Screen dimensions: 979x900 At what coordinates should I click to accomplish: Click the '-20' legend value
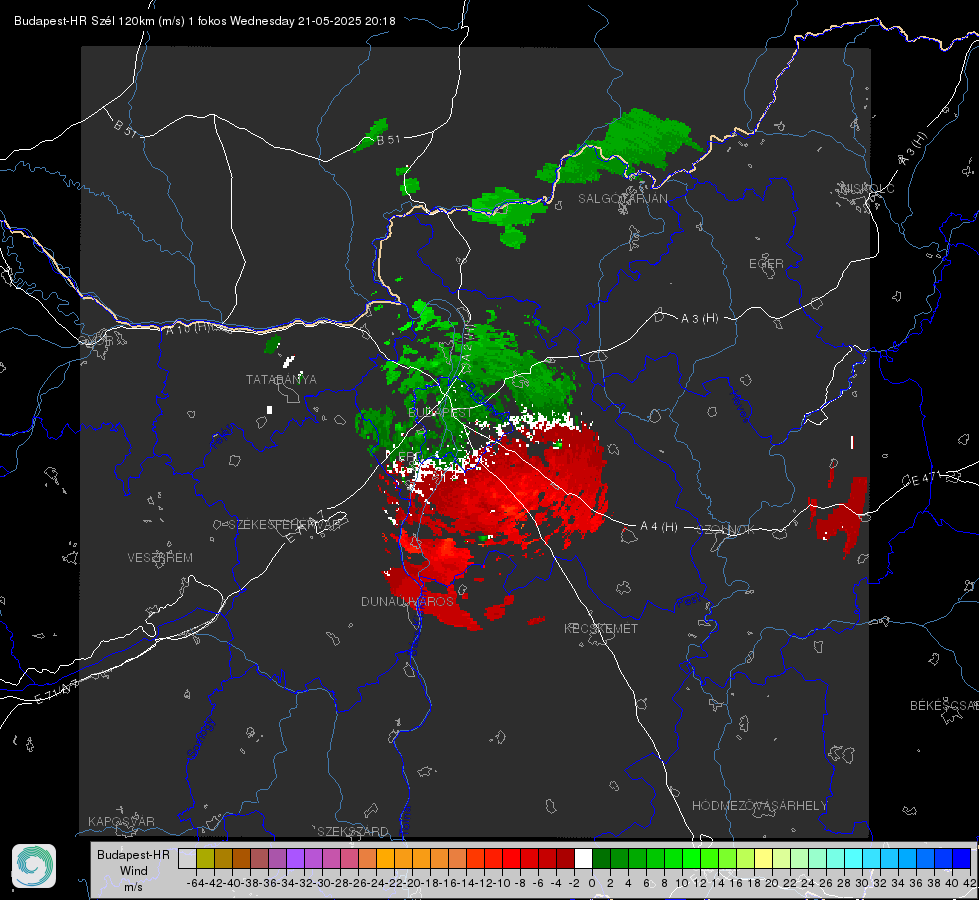click(412, 883)
